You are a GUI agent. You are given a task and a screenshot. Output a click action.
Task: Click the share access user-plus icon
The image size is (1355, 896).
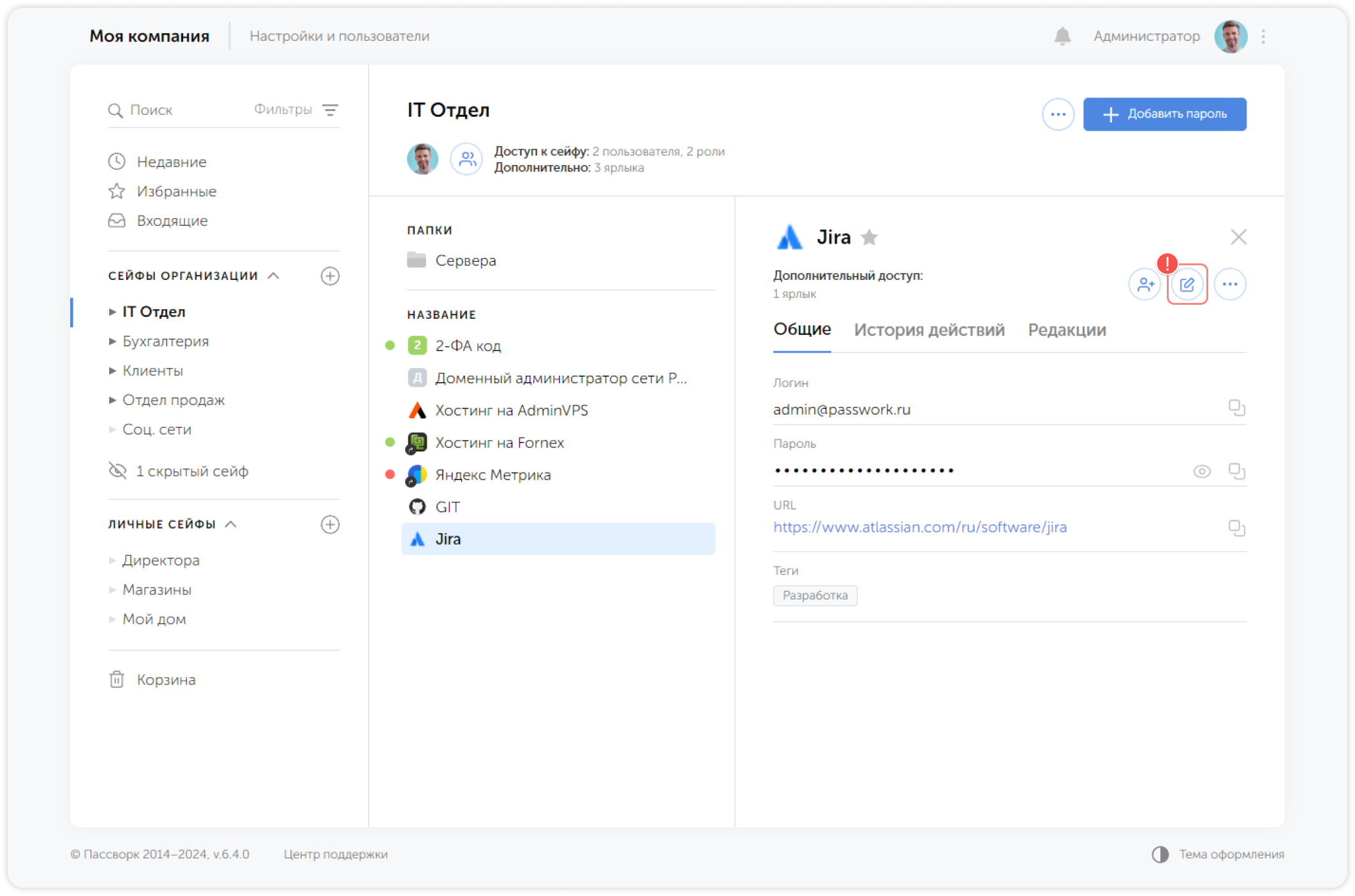[1145, 284]
